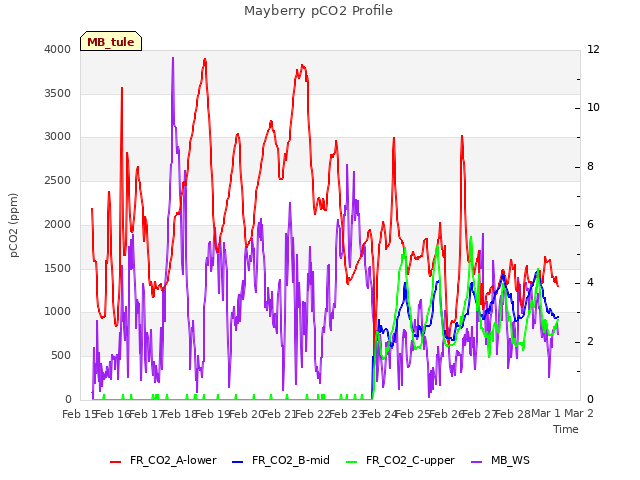Click the 2500 left y-axis tick label
The height and width of the screenshot is (480, 640).
(58, 180)
